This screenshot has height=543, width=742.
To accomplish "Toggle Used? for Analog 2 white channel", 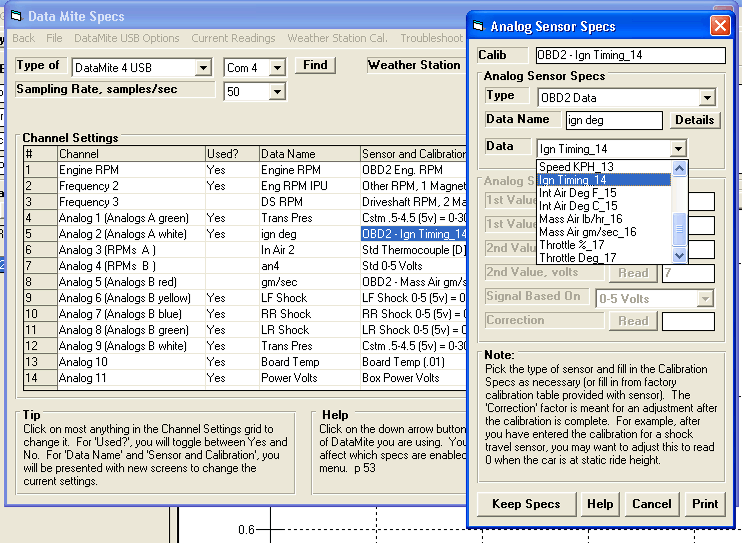I will [232, 234].
